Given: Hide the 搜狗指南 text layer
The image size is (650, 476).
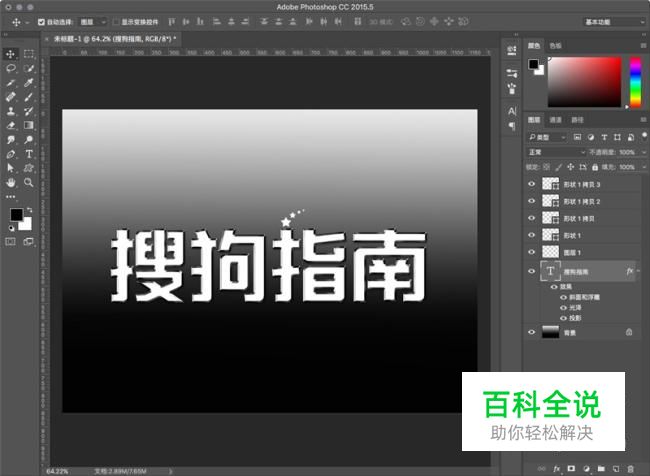Looking at the screenshot, I should click(x=531, y=272).
